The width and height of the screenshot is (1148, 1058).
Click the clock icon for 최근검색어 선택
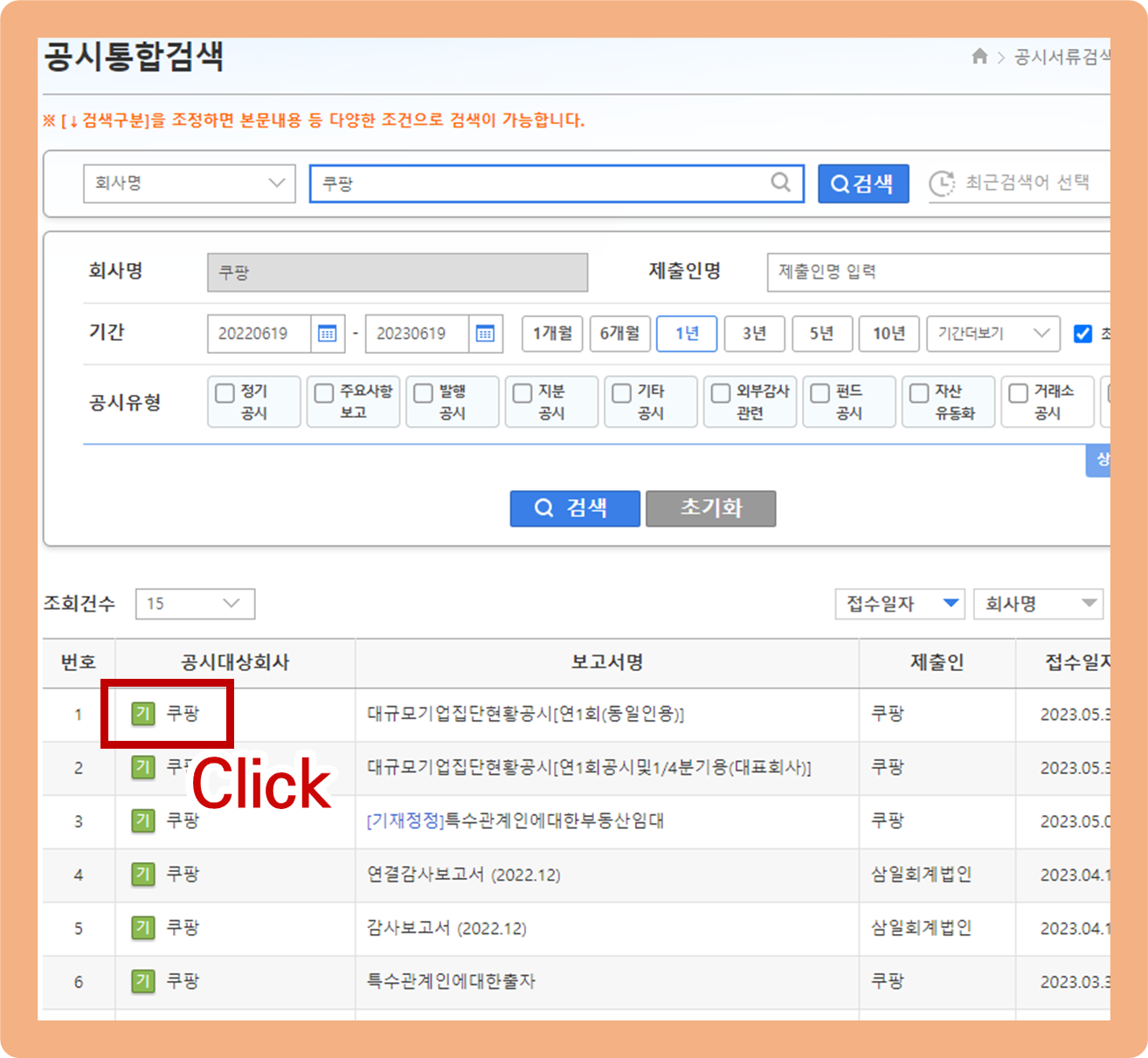[942, 183]
